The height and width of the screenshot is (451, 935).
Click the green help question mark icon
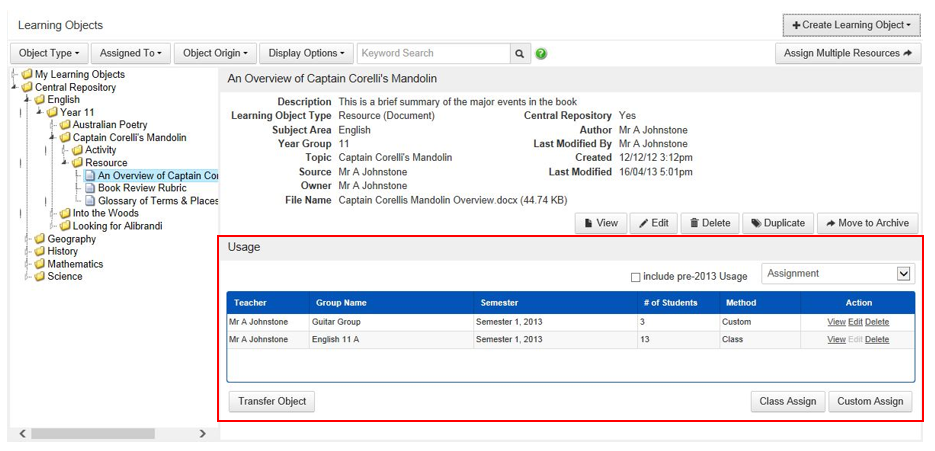[541, 53]
